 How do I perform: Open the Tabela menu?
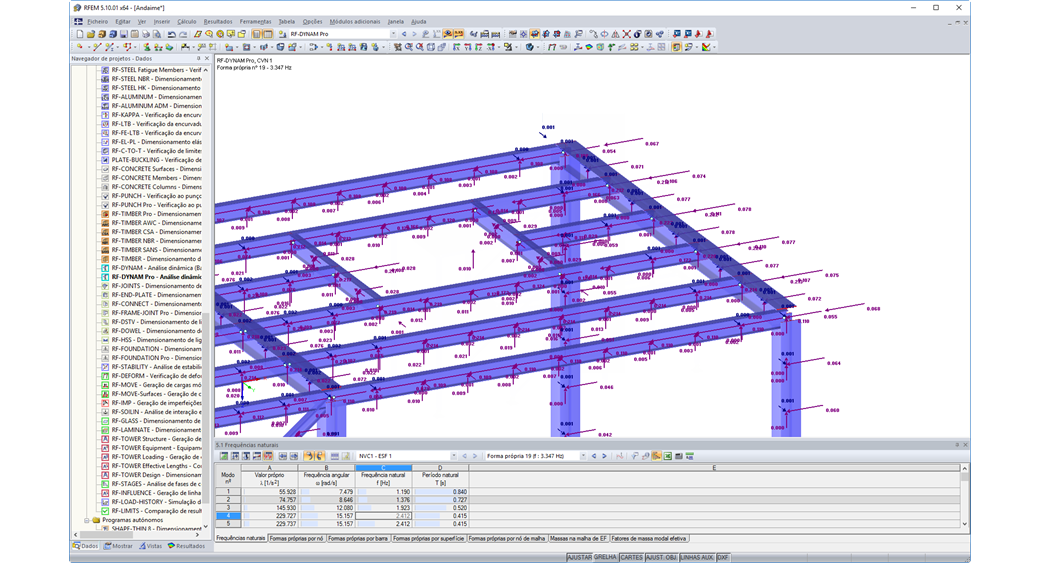(x=287, y=21)
